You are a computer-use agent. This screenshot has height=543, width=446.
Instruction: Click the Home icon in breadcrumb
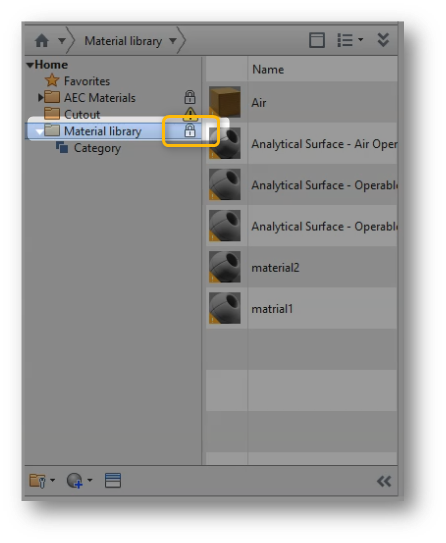(42, 41)
